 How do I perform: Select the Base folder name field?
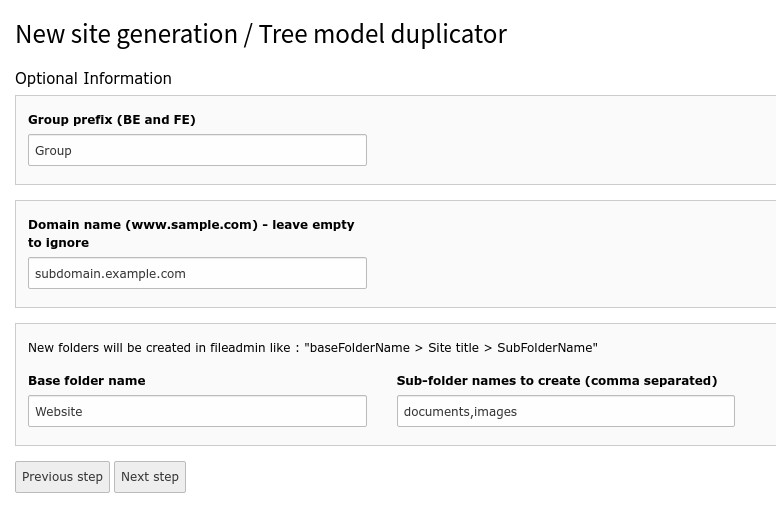click(197, 411)
